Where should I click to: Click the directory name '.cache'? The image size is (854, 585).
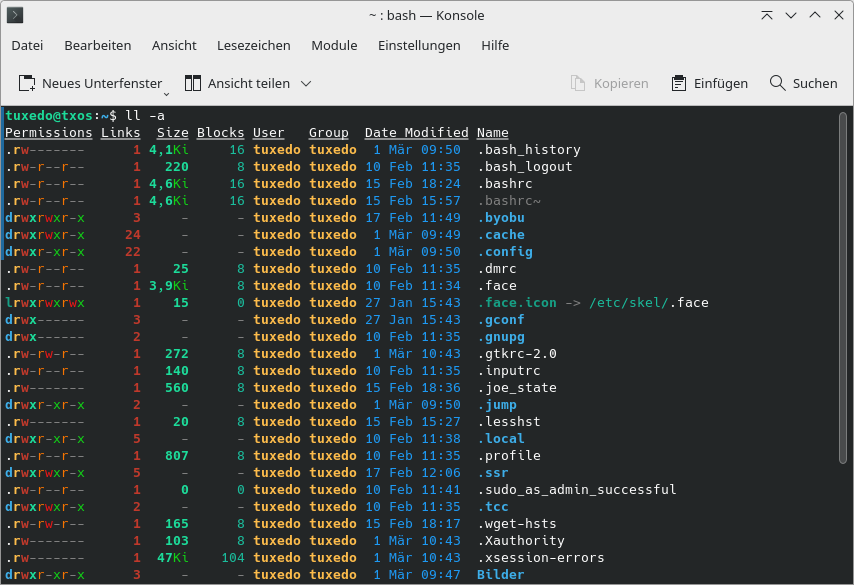[501, 235]
